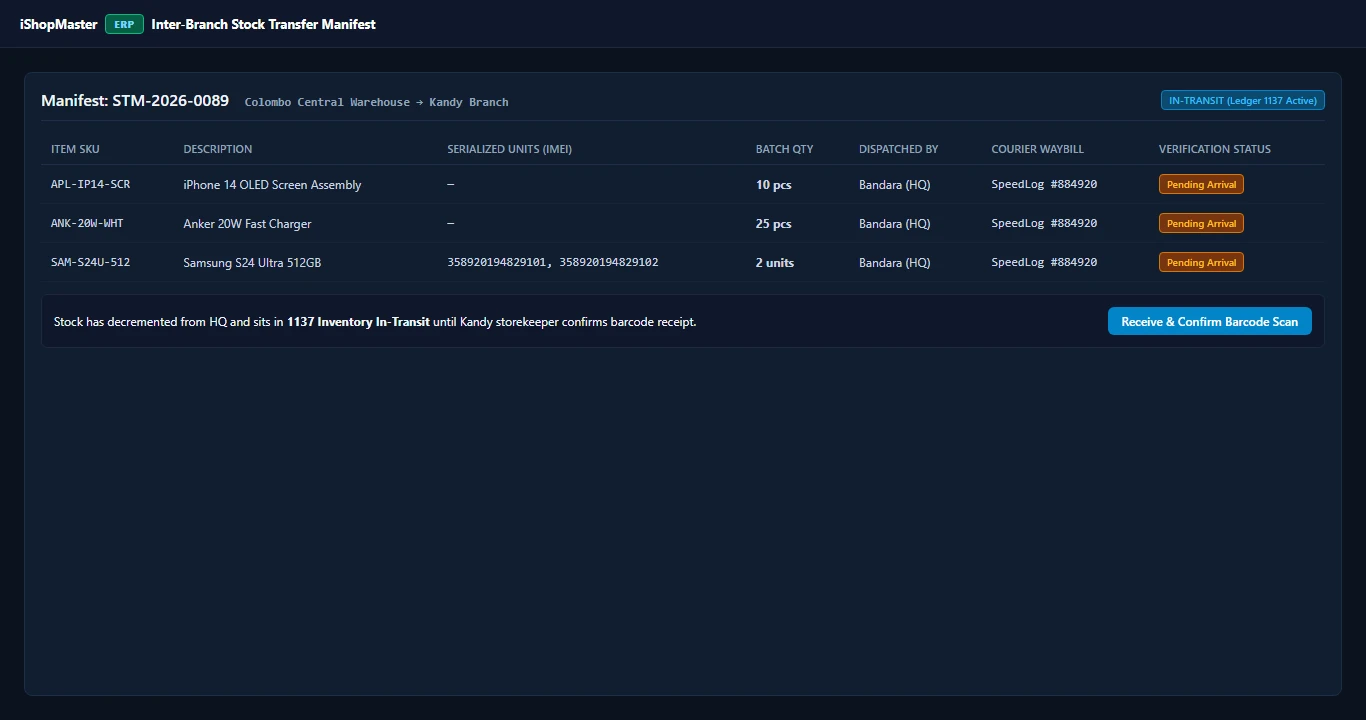Click SpeedLog #884920 in the Samsung S24 row
This screenshot has width=1366, height=720.
point(1045,262)
